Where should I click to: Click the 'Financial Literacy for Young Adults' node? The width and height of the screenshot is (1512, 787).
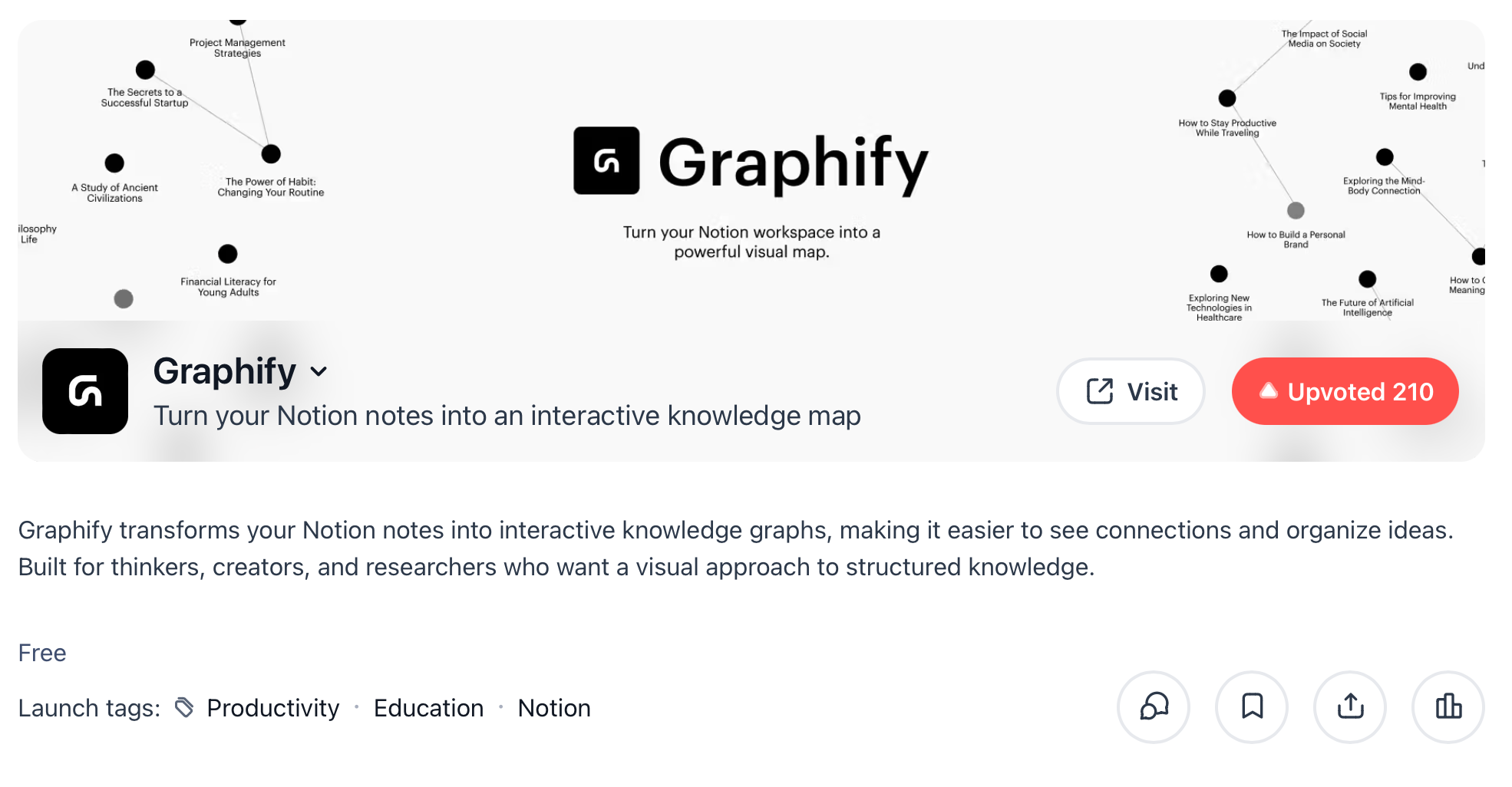228,254
